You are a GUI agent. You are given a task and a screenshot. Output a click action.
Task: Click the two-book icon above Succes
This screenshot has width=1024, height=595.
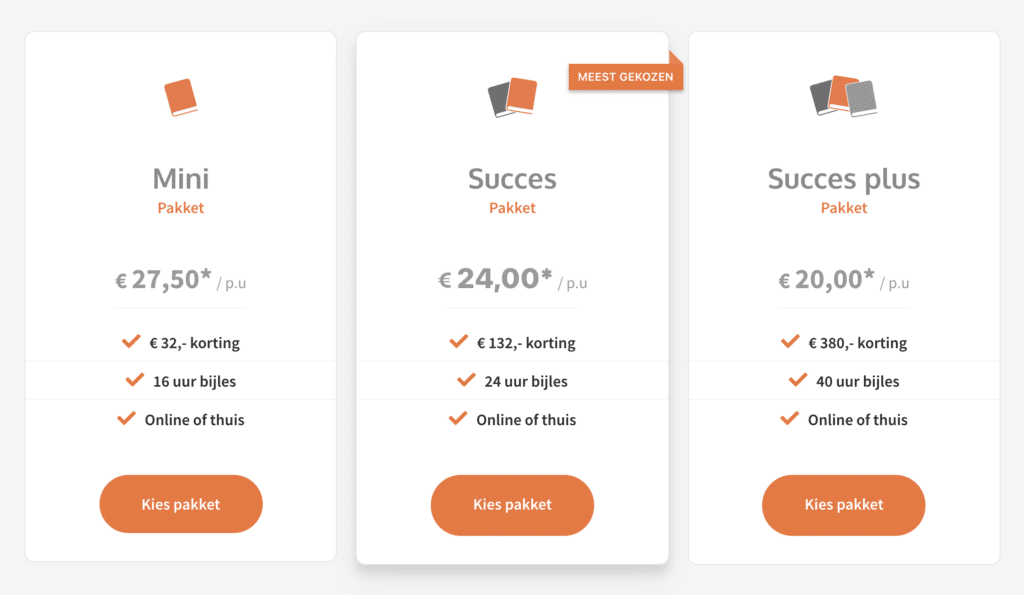[512, 98]
